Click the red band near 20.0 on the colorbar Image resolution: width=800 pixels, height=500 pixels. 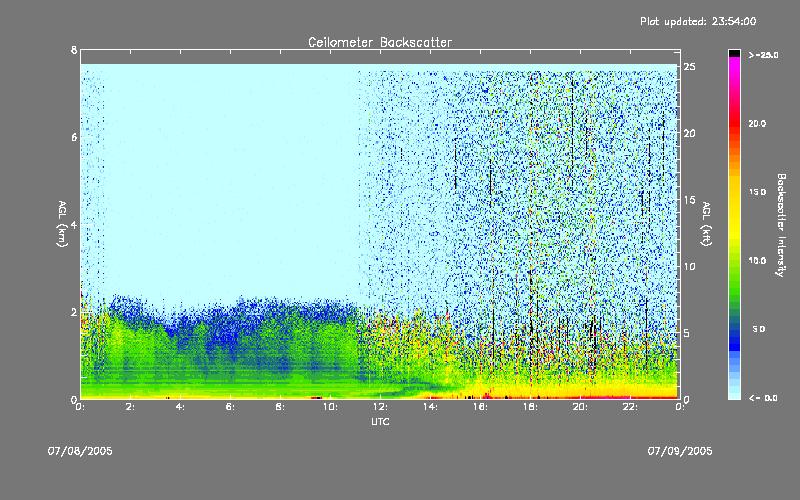pos(734,122)
